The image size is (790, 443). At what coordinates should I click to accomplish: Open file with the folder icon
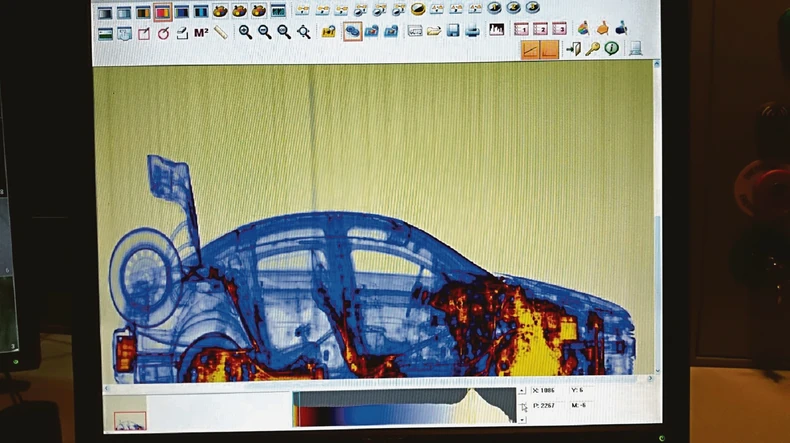434,31
